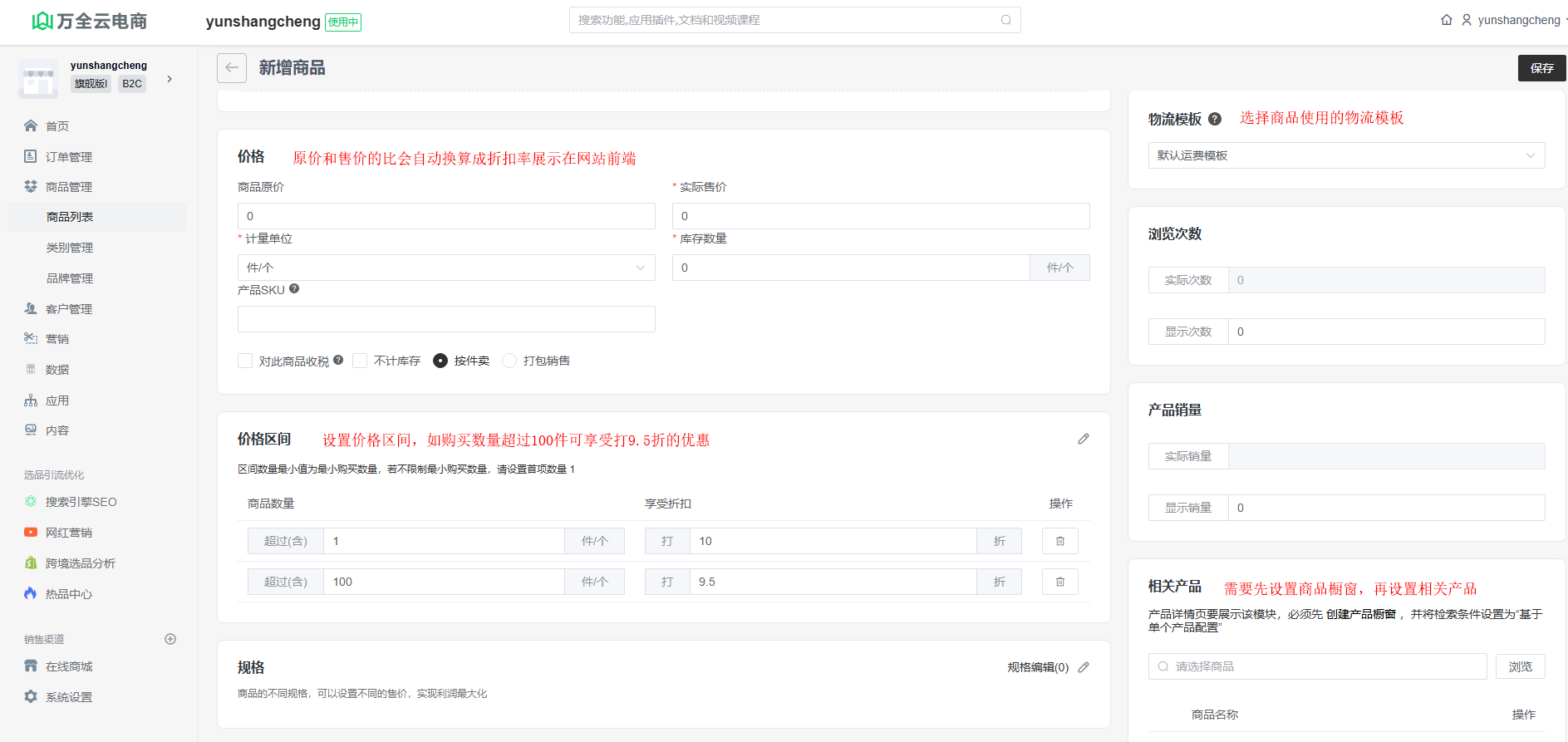This screenshot has height=742, width=1568.
Task: Click the plus icon beside 销售渠道
Action: click(170, 639)
